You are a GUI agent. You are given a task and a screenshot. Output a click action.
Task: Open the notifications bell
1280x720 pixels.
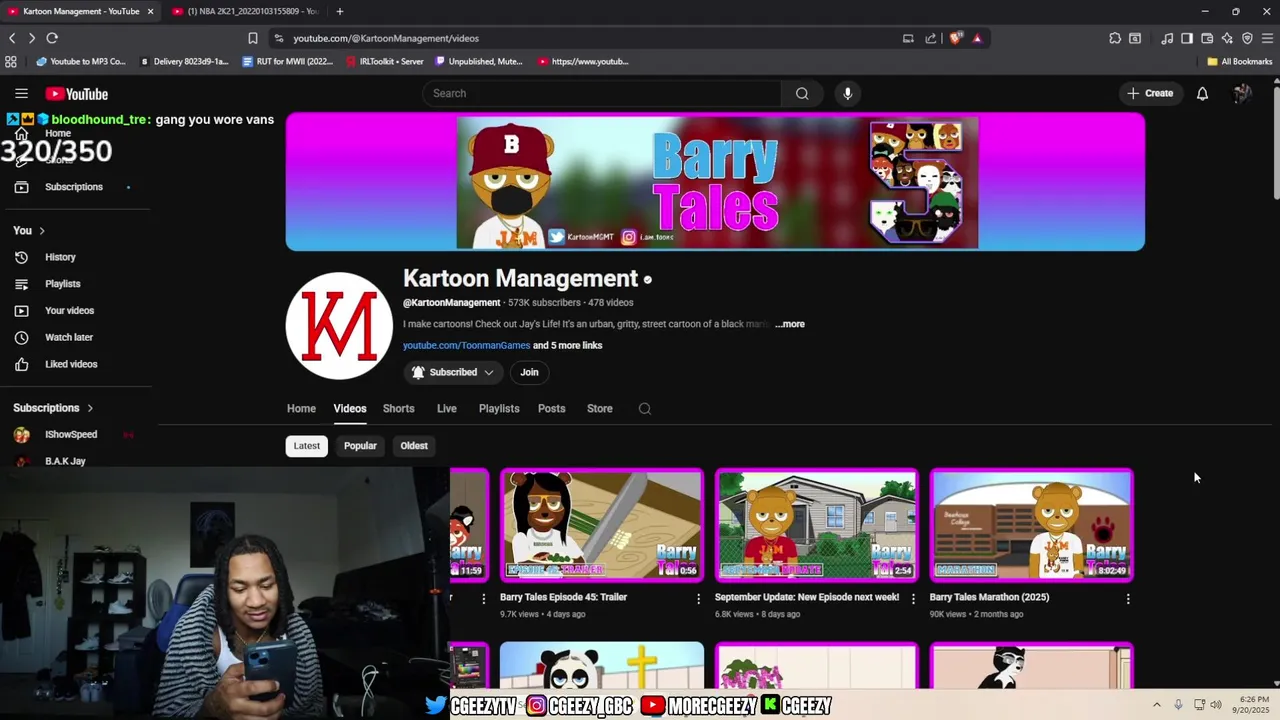click(x=1202, y=93)
